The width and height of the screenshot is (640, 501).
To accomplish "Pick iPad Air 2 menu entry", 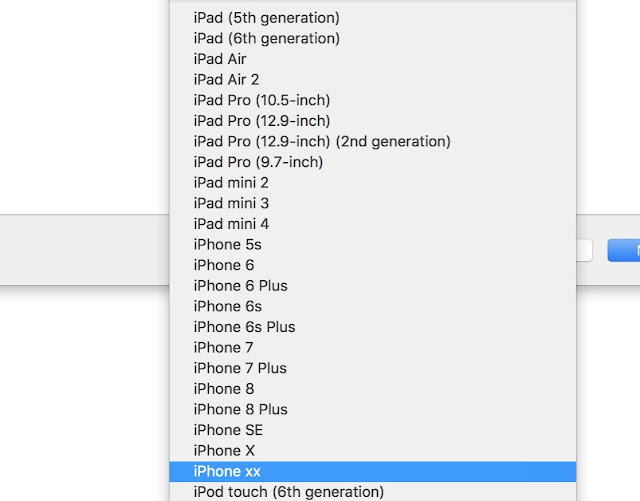I will (372, 80).
